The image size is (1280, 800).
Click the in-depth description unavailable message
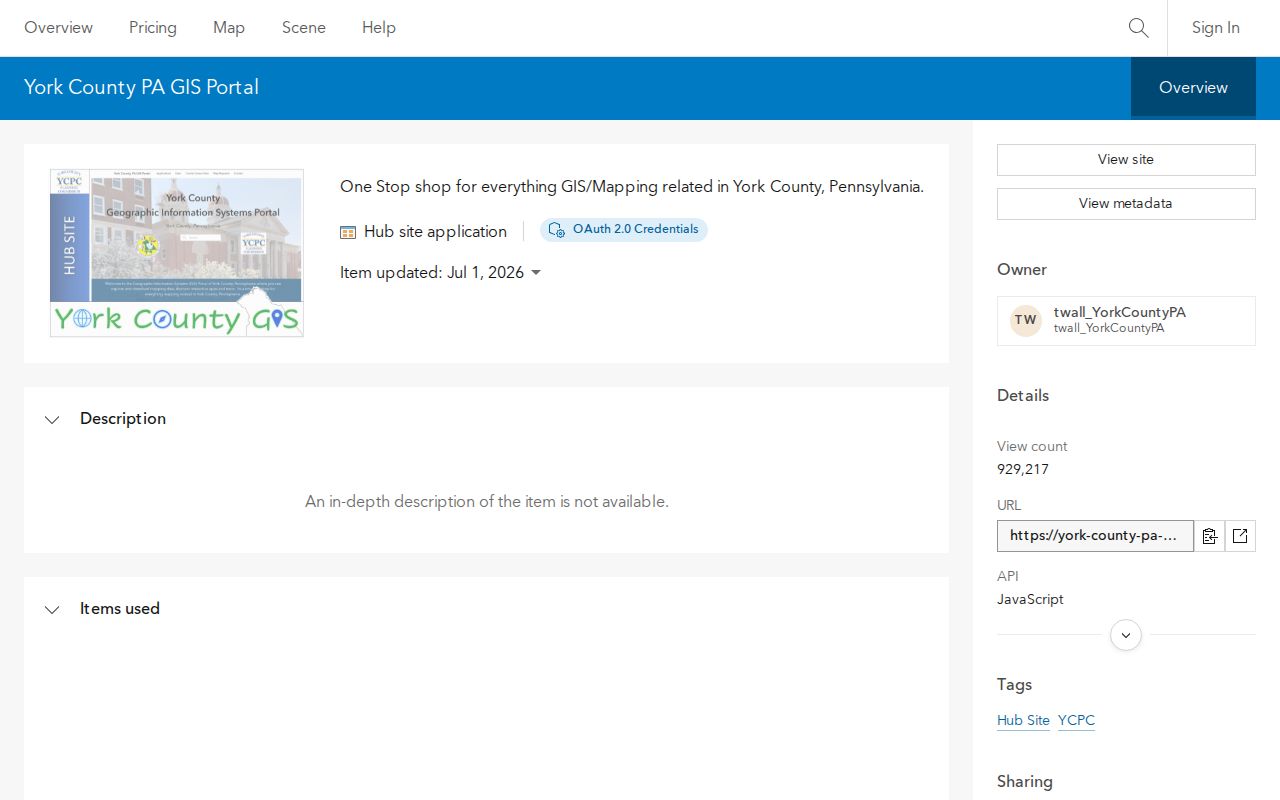coord(487,502)
